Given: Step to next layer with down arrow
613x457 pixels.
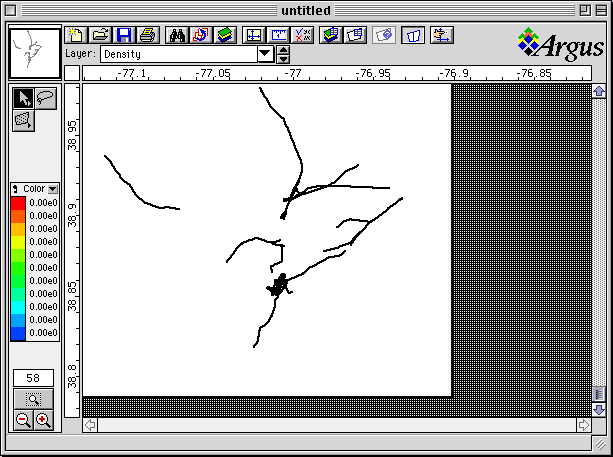Looking at the screenshot, I should point(283,59).
